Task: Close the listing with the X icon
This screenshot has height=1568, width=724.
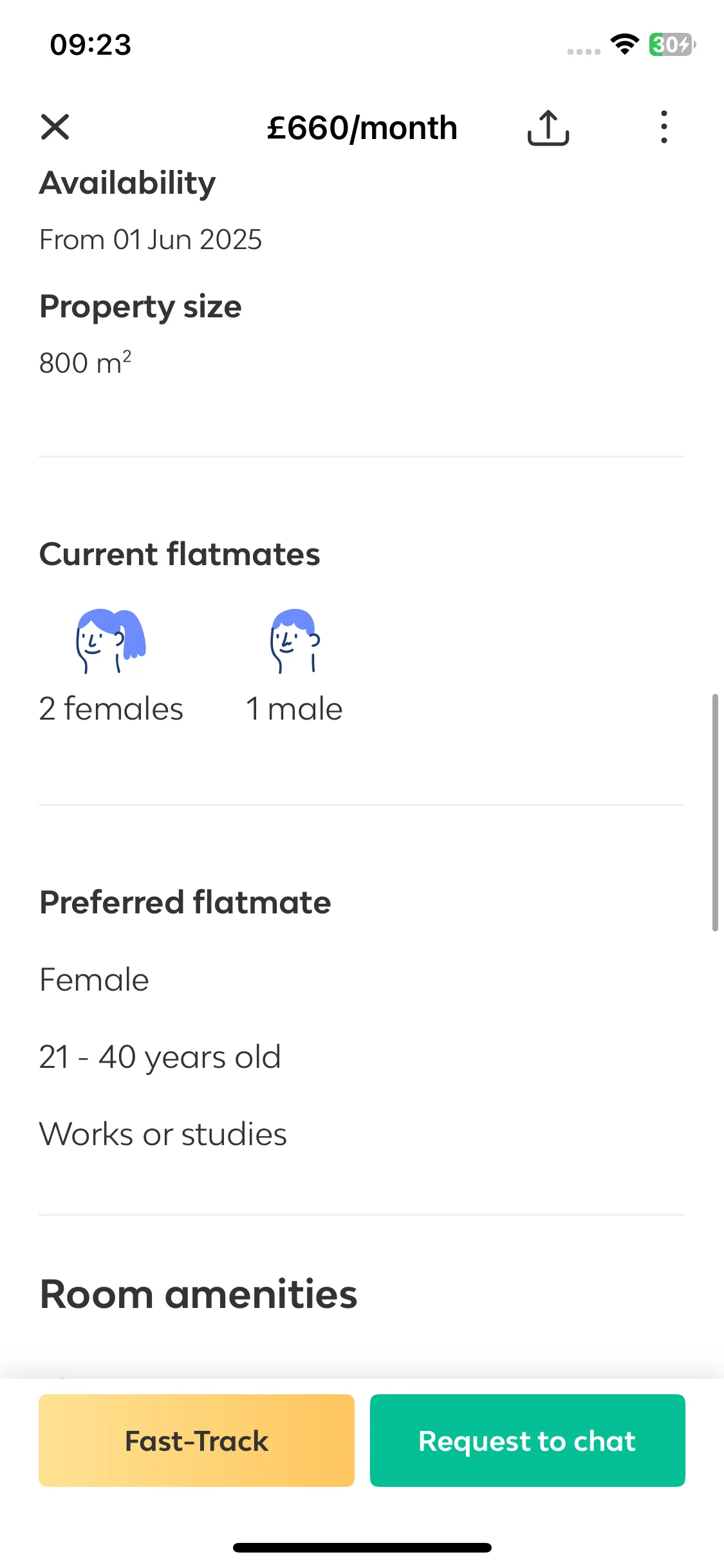Action: [55, 127]
